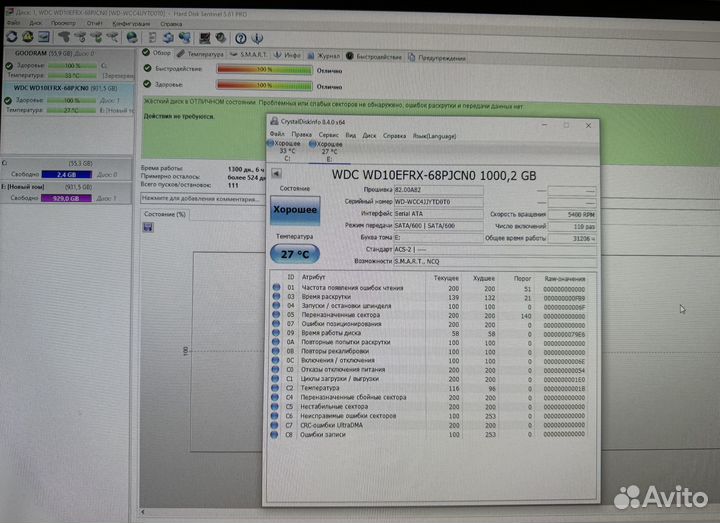The width and height of the screenshot is (720, 523).
Task: Click the CRC-ошибки UltraDMA row
Action: (430, 425)
